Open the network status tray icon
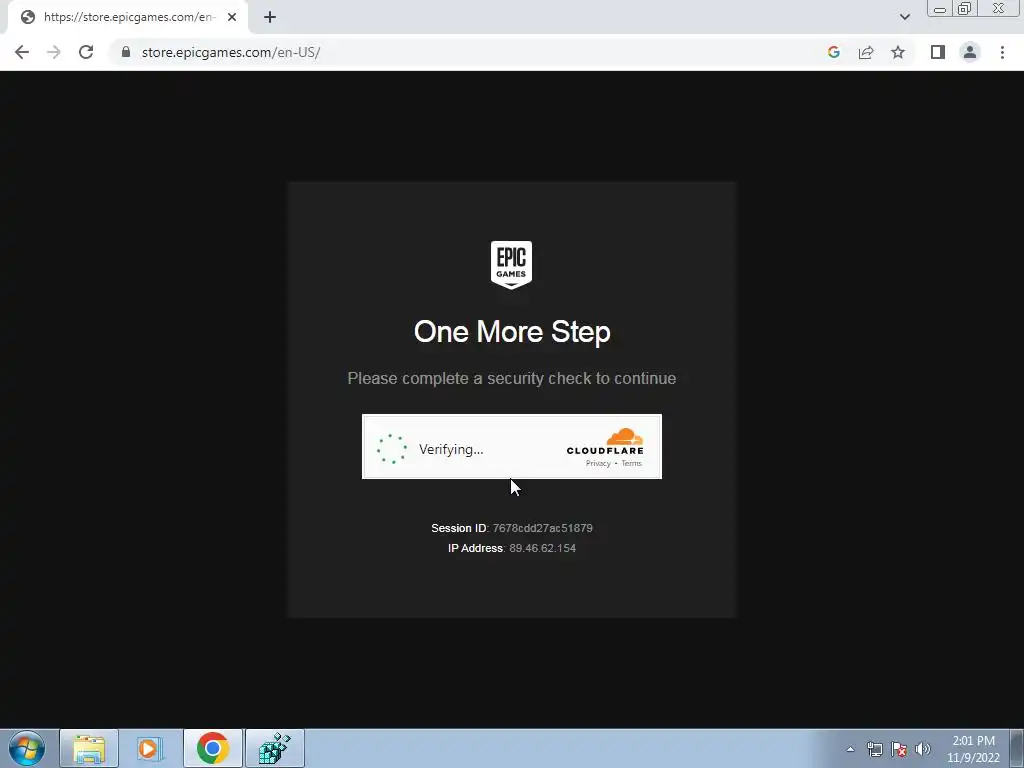The width and height of the screenshot is (1024, 768). tap(874, 749)
